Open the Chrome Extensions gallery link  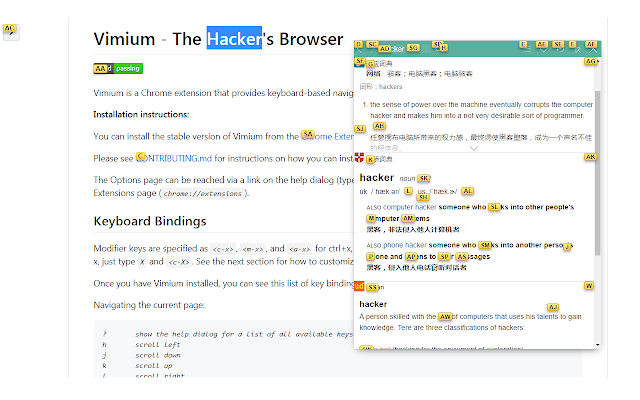pyautogui.click(x=327, y=136)
